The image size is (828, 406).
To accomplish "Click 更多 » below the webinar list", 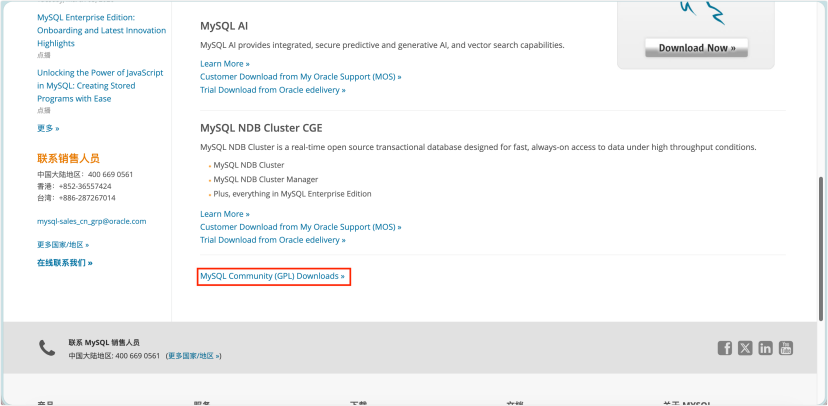I will (48, 128).
